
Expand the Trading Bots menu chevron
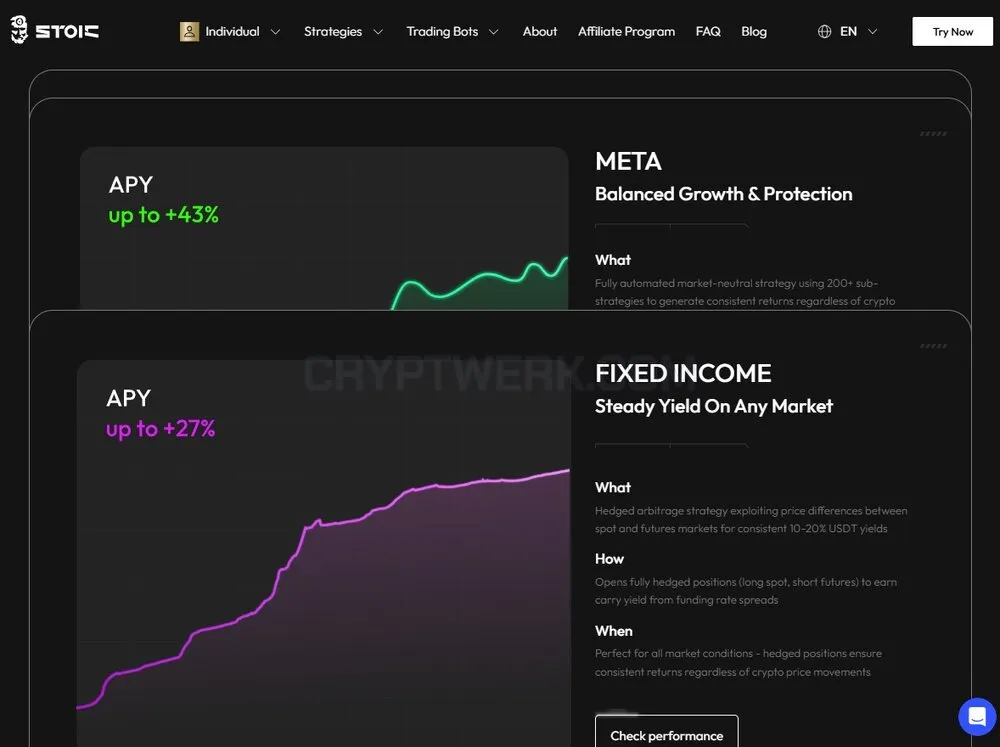pyautogui.click(x=494, y=32)
